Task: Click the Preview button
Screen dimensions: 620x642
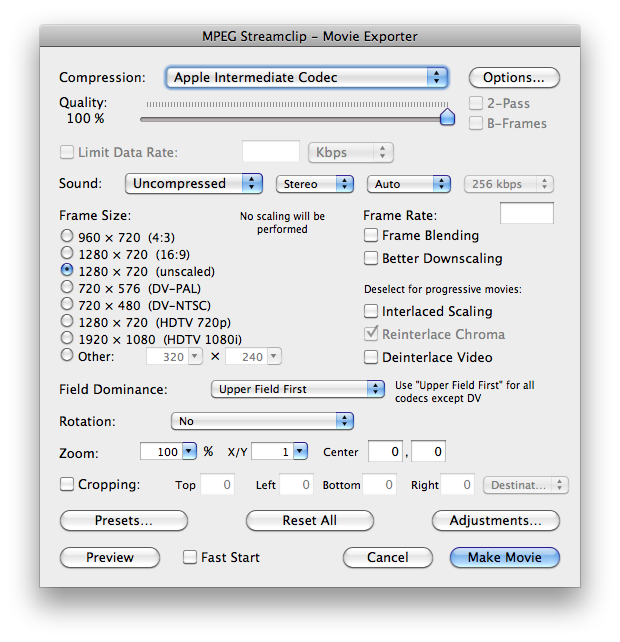Action: [110, 557]
